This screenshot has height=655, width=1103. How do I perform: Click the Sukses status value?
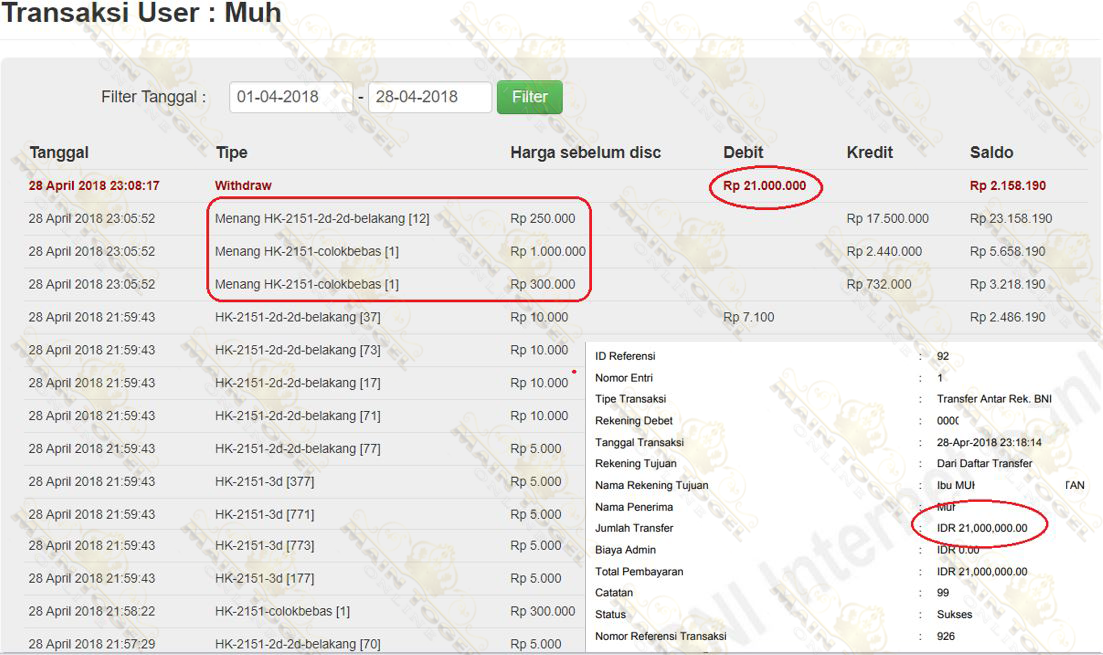954,614
